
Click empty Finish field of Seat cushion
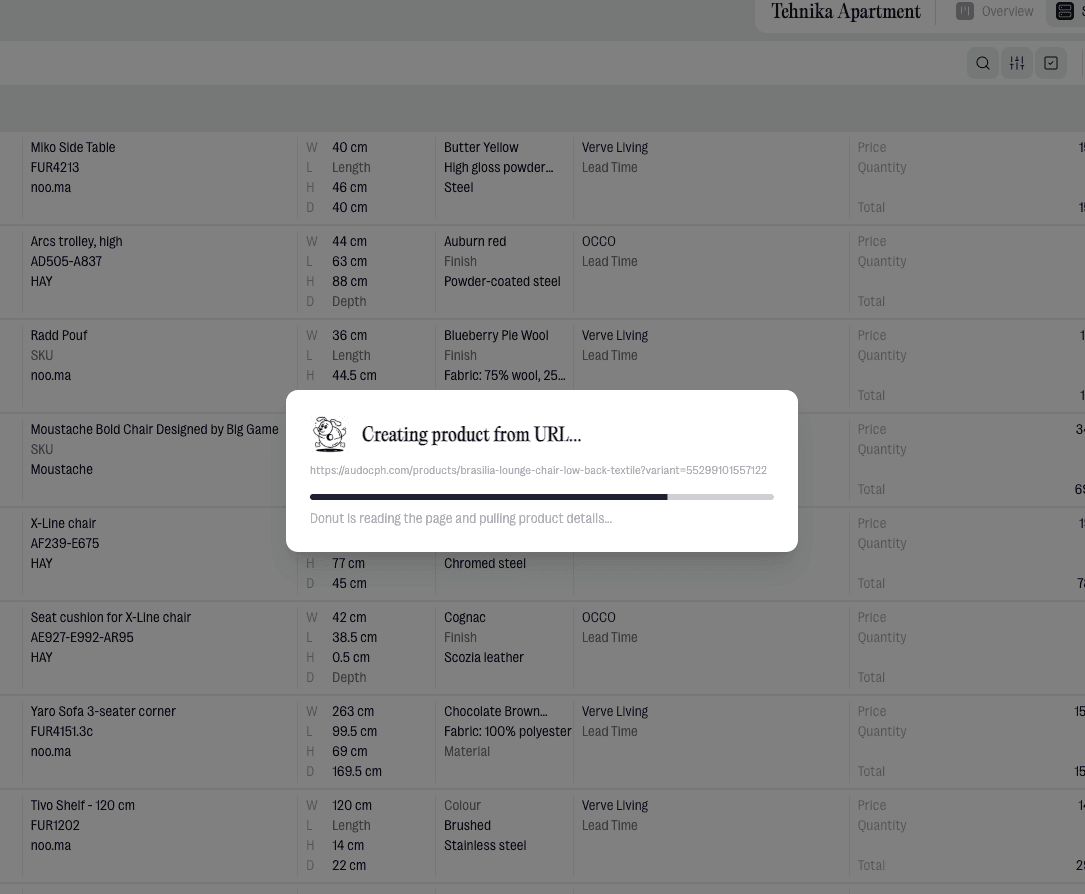pos(460,638)
